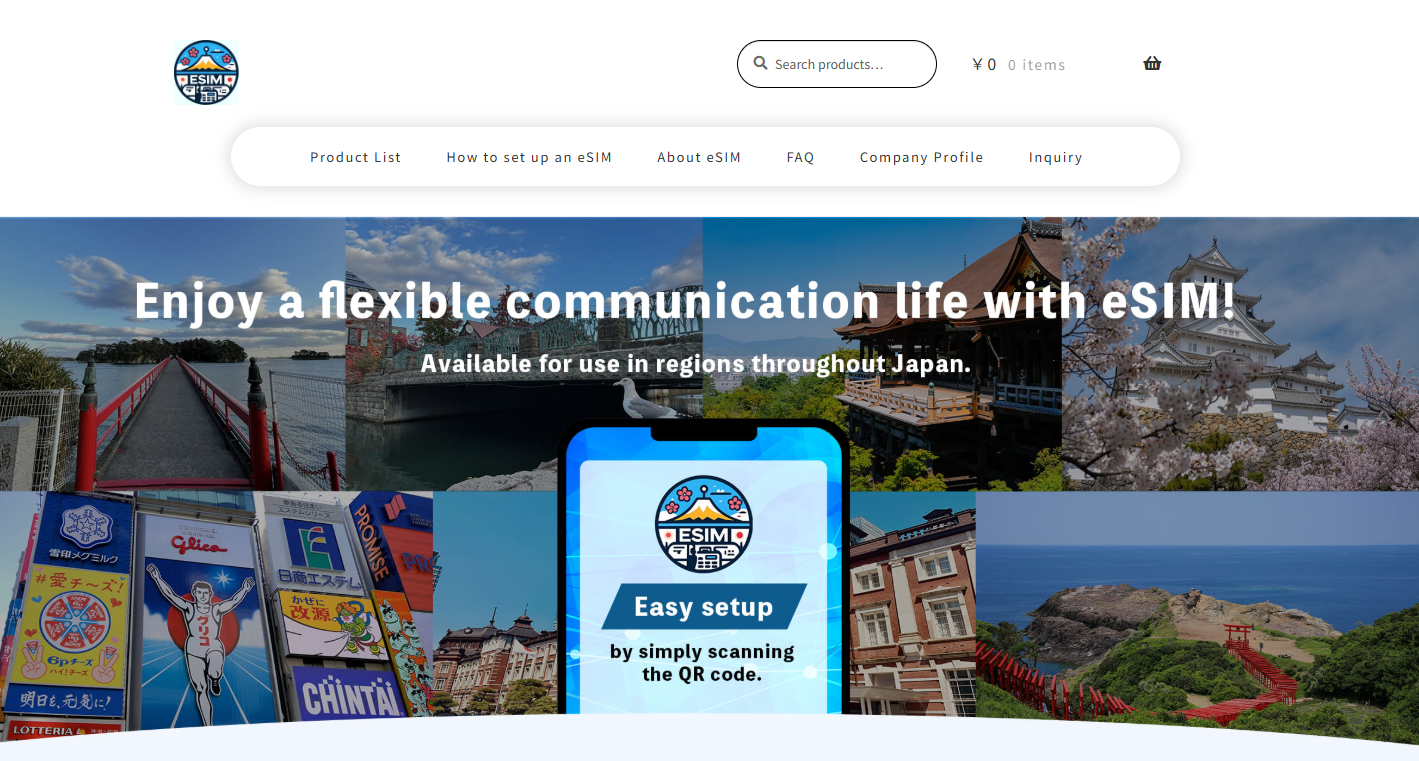Click the red bridge photo

[170, 420]
